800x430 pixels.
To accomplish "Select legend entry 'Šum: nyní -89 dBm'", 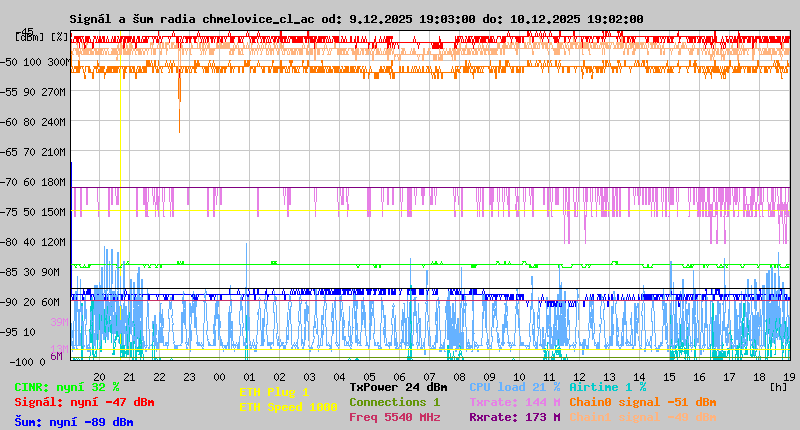I will (74, 422).
